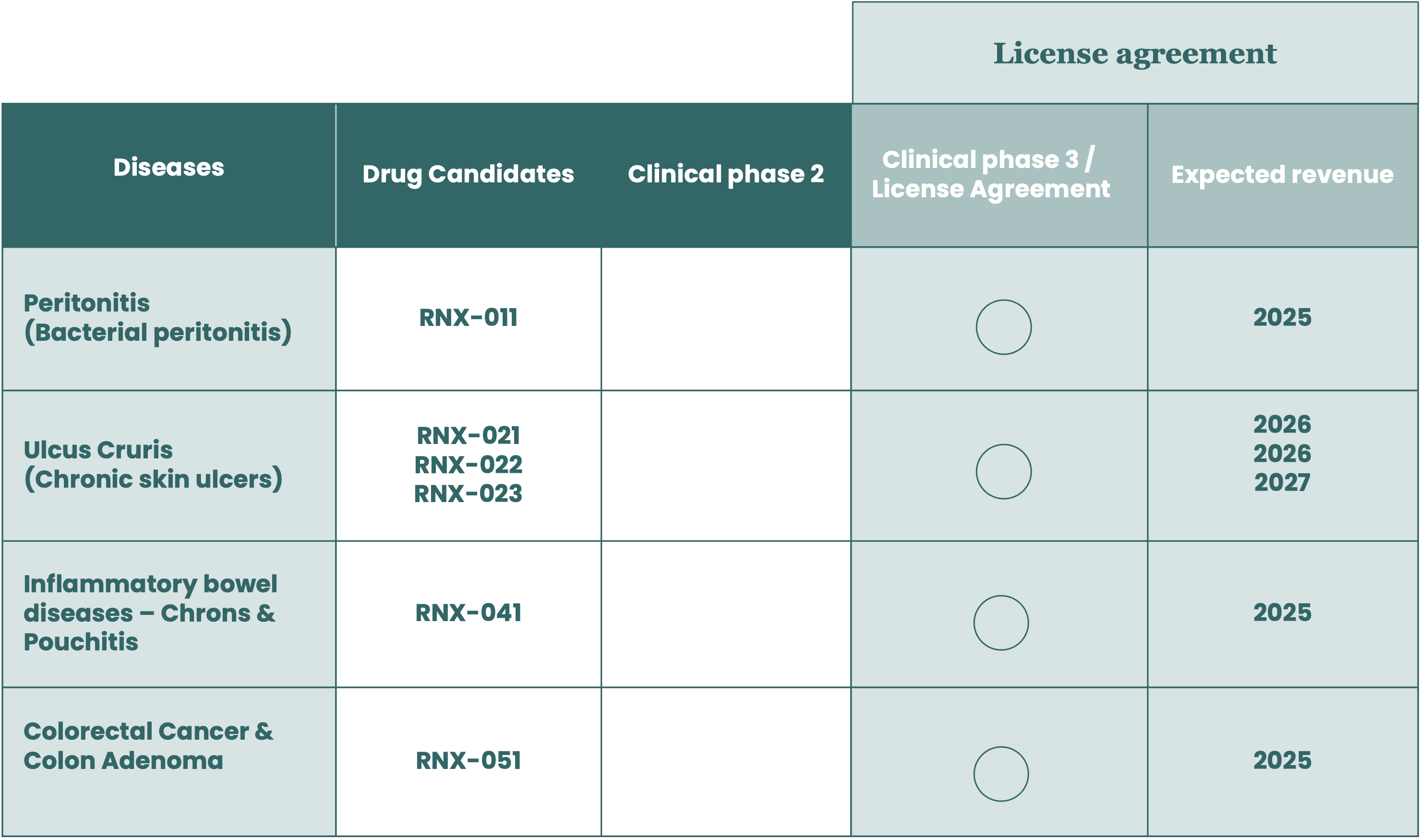1421x840 pixels.
Task: Click the circle in the Ulcus Cruris row
Action: point(1003,471)
